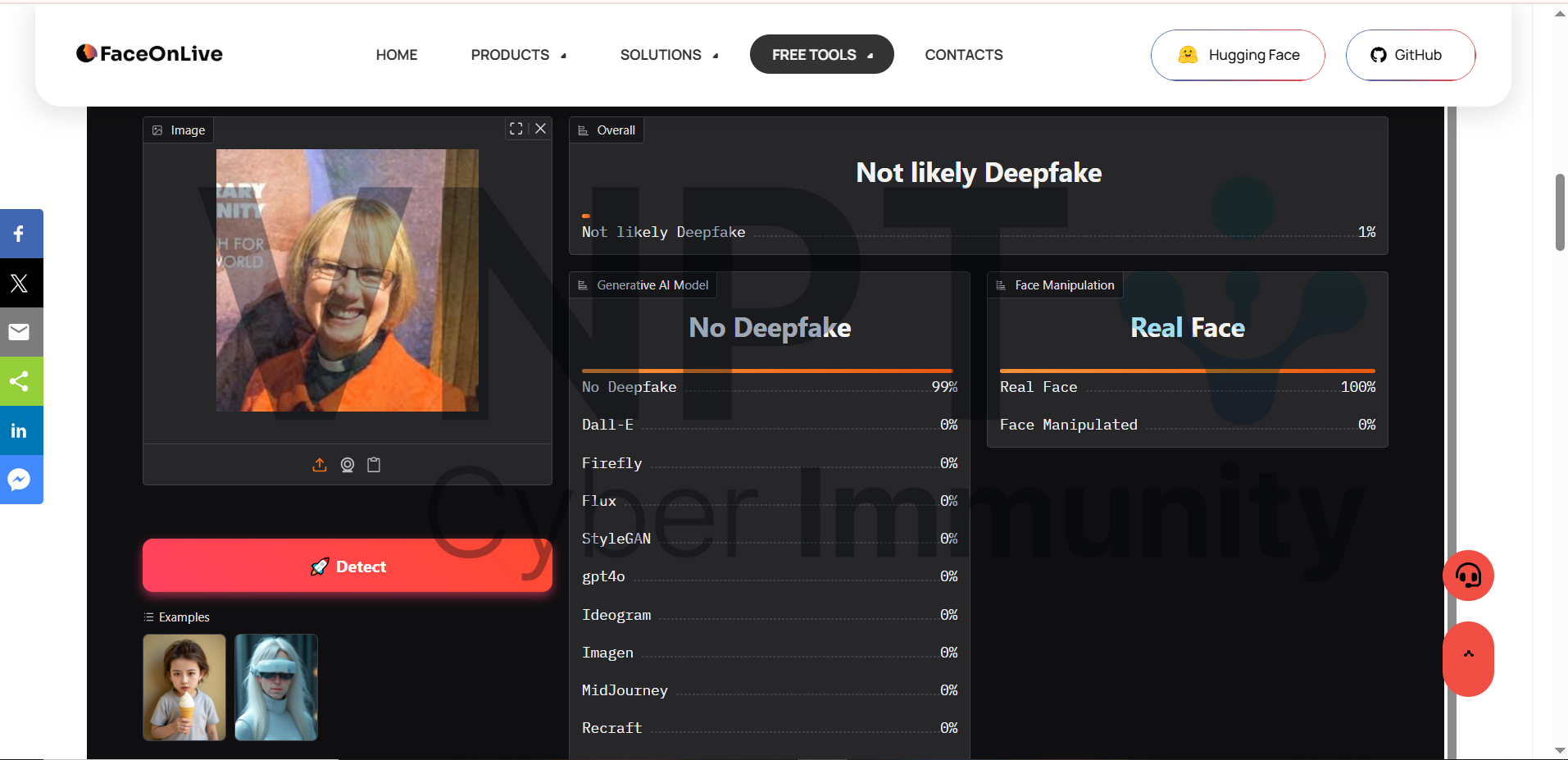Share page on LinkedIn
Viewport: 1568px width, 760px height.
point(20,430)
